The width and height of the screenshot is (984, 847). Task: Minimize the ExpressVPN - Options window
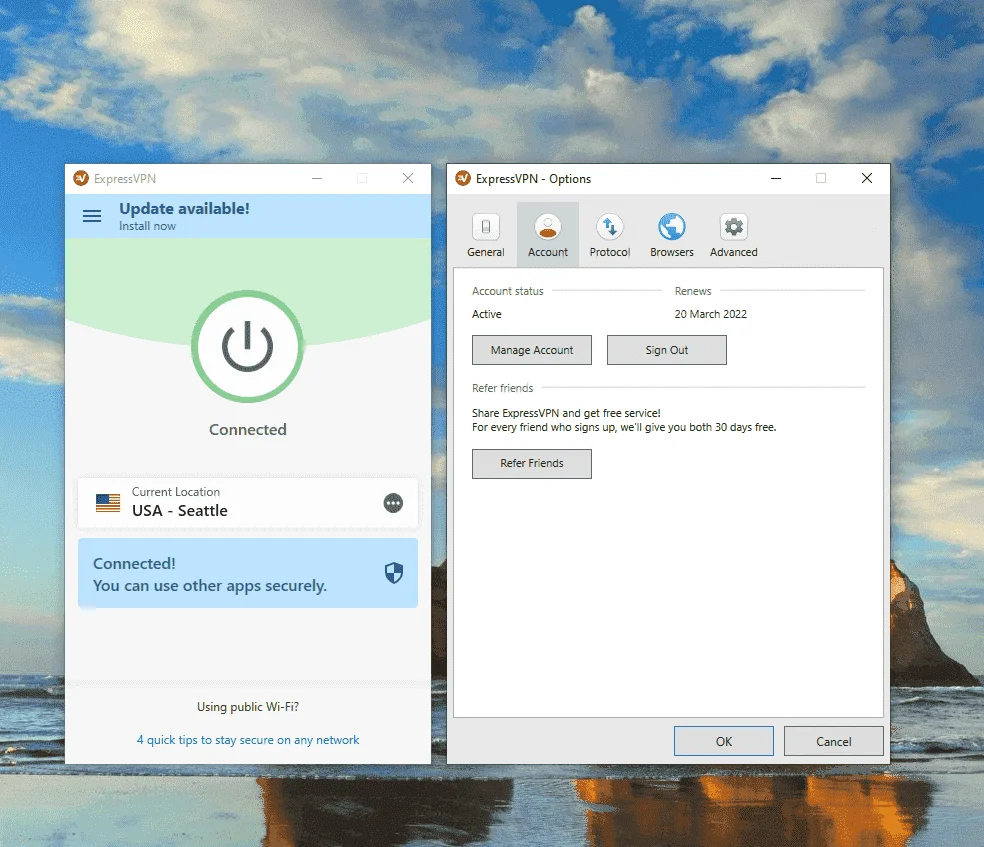click(776, 178)
